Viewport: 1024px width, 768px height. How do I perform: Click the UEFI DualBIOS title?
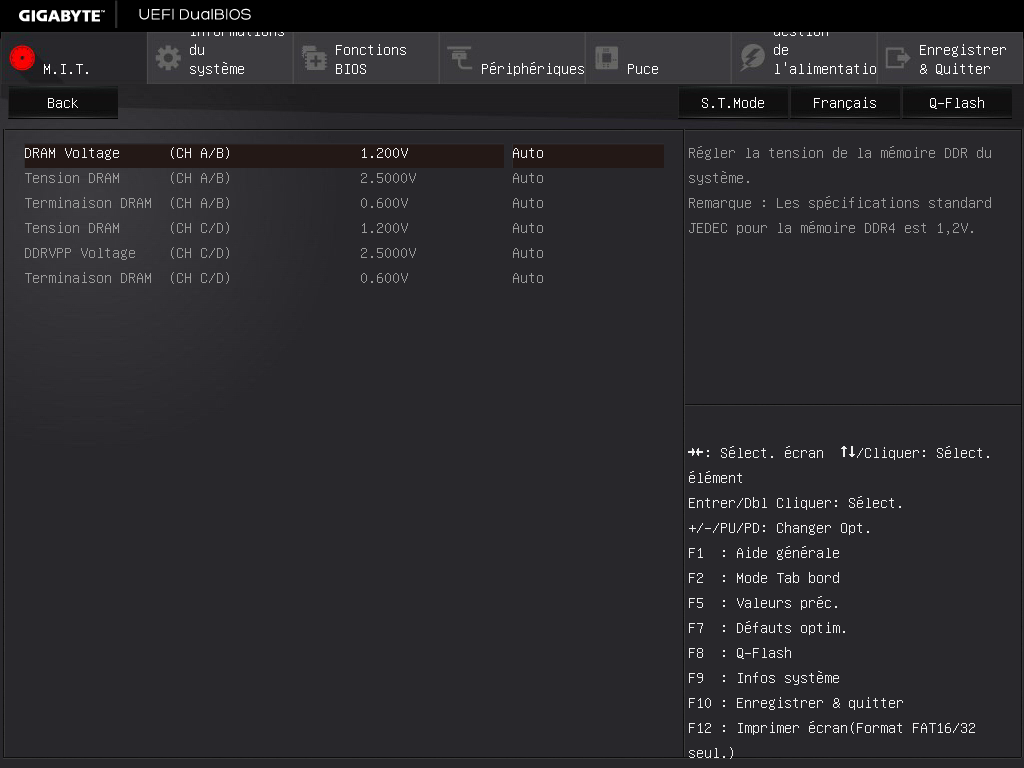(x=195, y=14)
